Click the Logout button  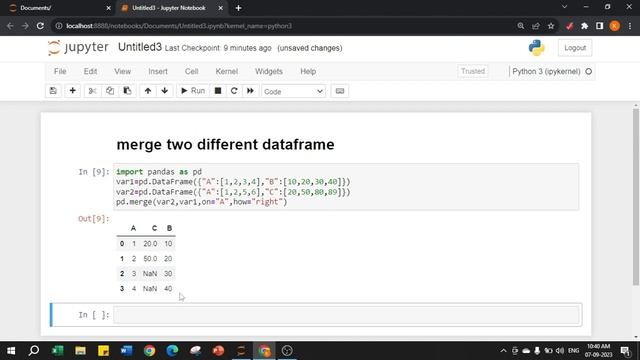(x=575, y=48)
